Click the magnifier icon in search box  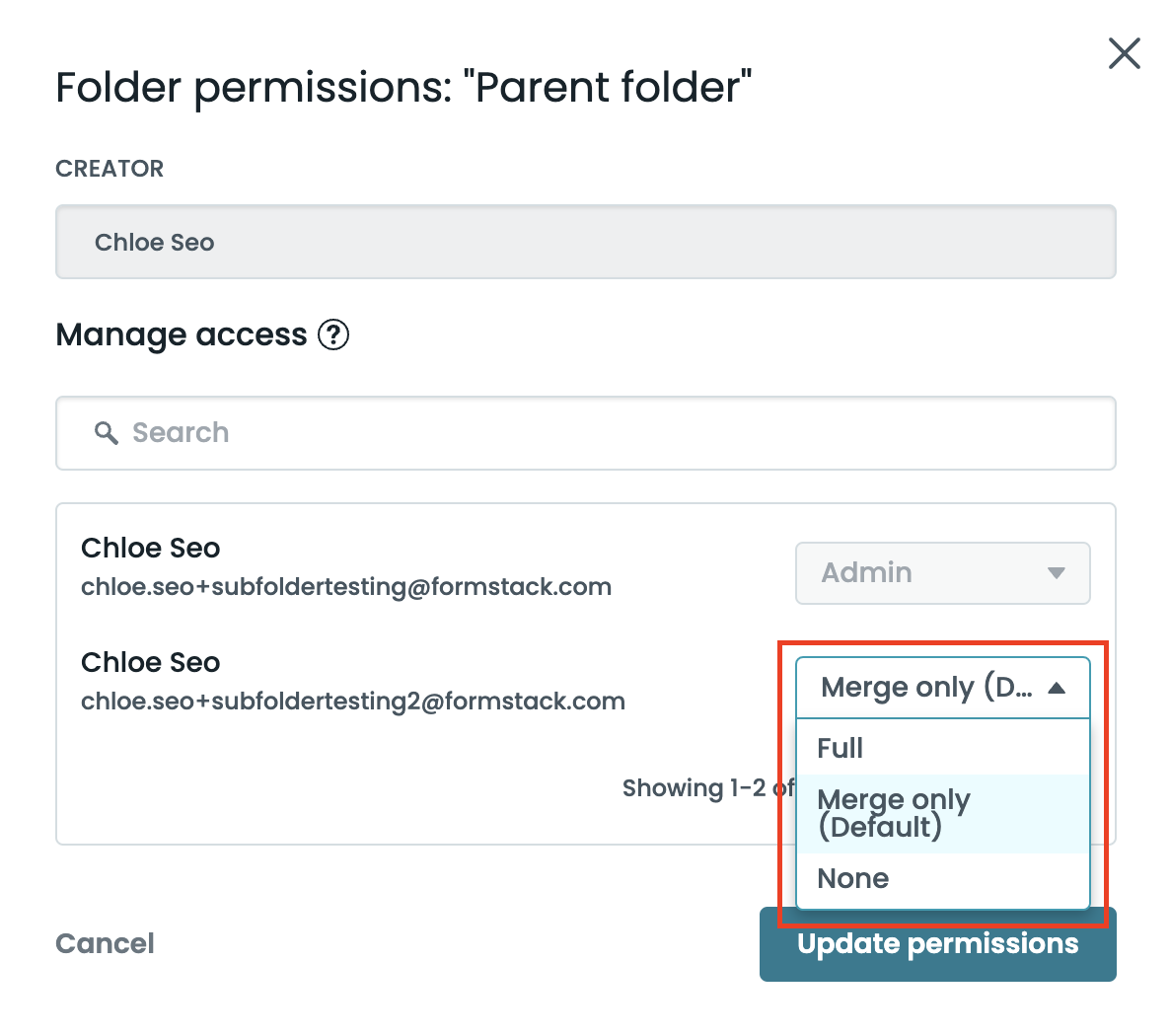pos(106,432)
